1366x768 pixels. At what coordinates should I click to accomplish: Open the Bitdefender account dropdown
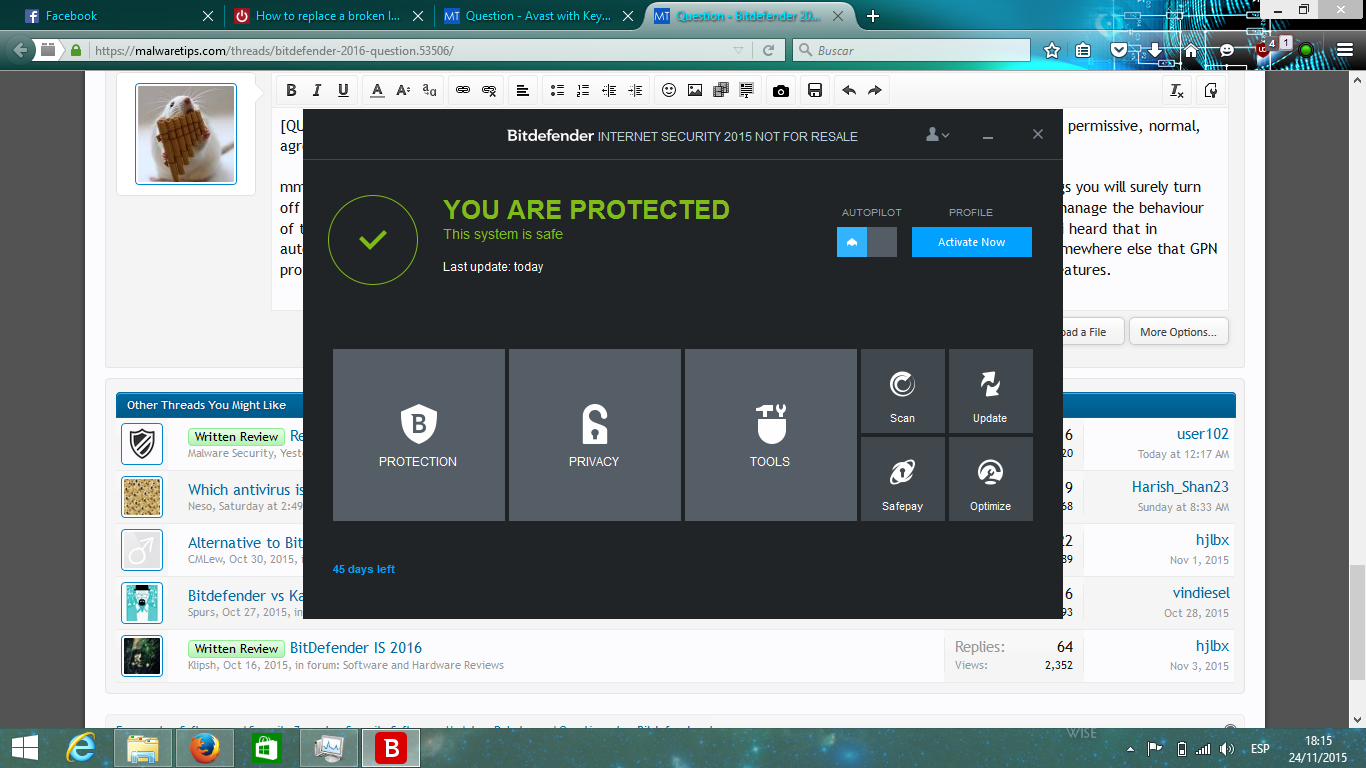[x=938, y=135]
